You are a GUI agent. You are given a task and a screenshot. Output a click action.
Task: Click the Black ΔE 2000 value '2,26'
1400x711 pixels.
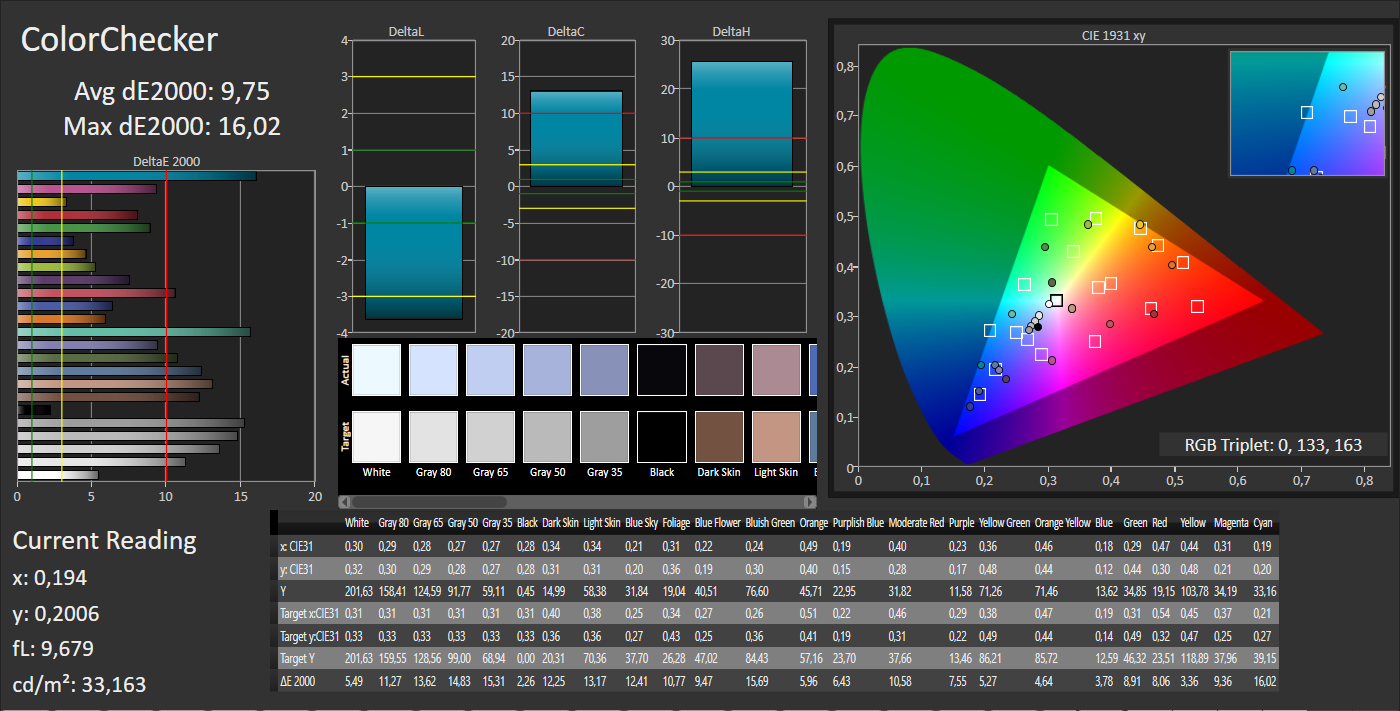coord(527,682)
